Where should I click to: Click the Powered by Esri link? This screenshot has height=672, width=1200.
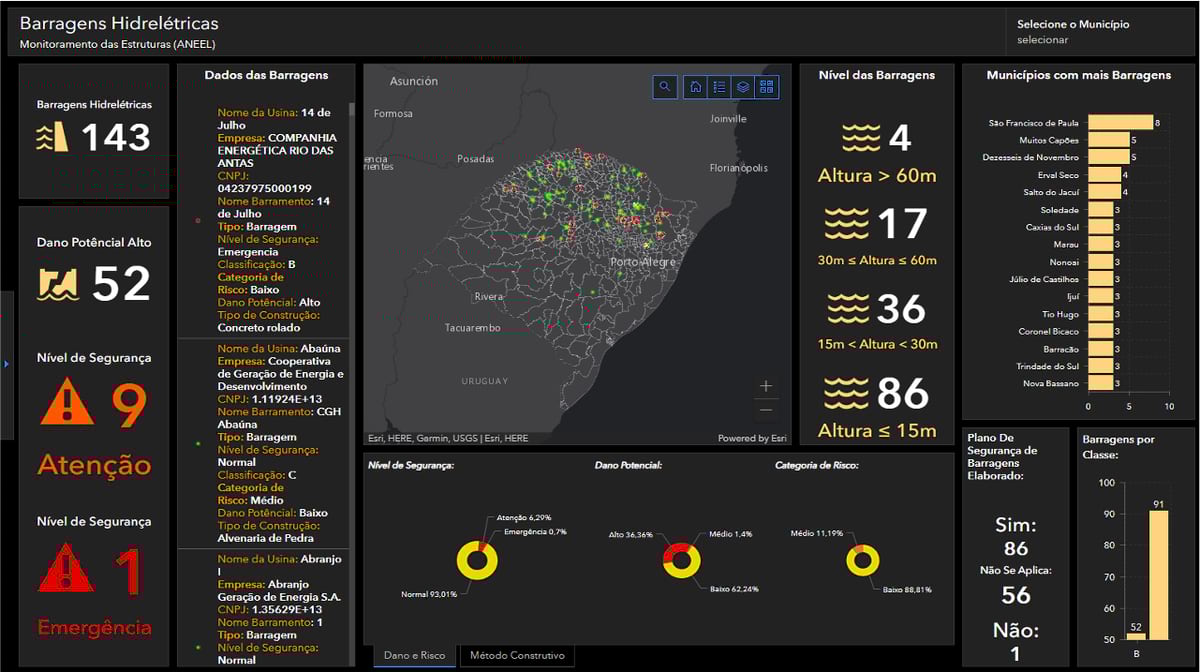click(x=753, y=437)
